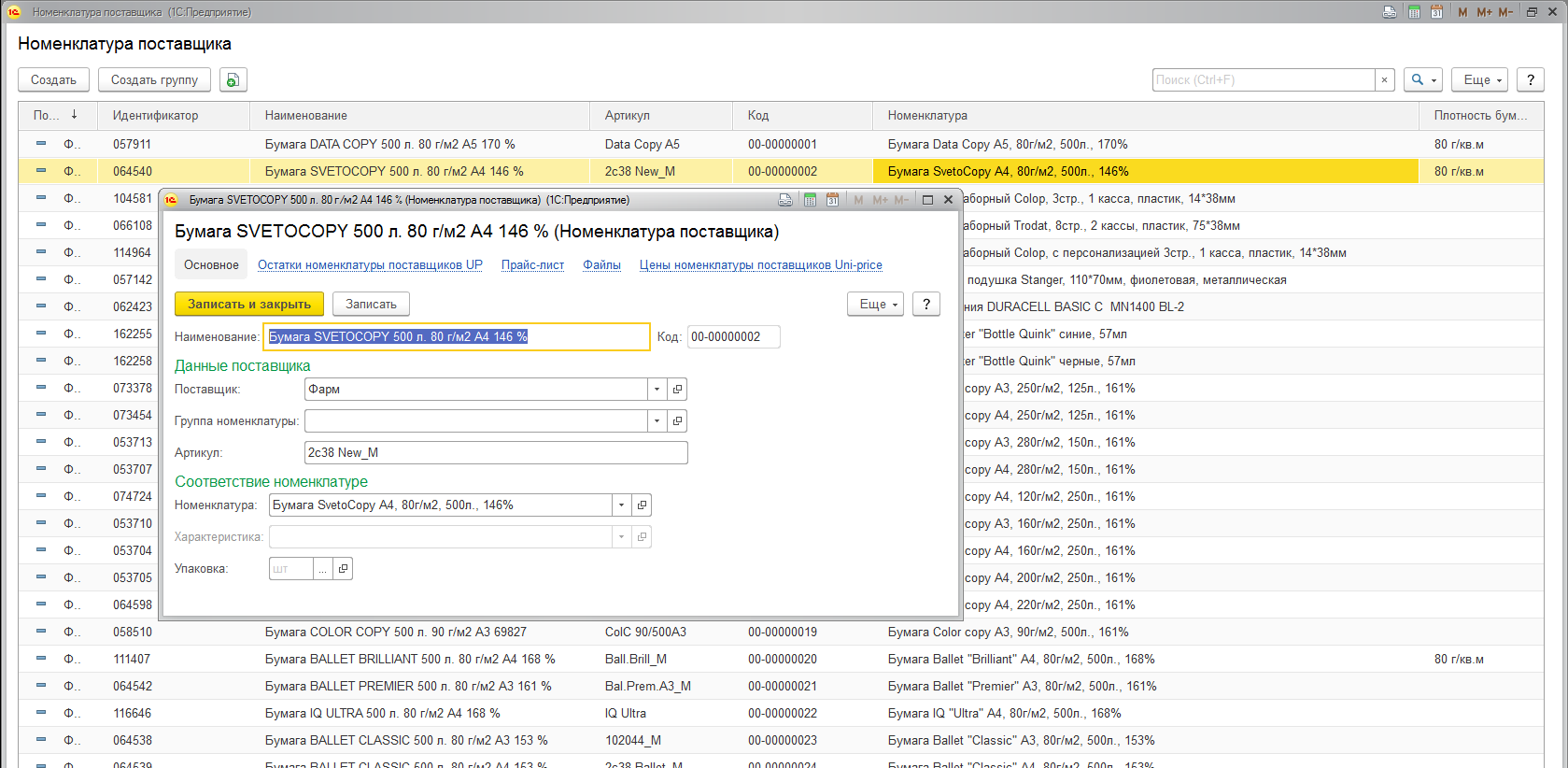Viewport: 1568px width, 768px height.
Task: Open the calendar in the main title bar
Action: (x=1436, y=12)
